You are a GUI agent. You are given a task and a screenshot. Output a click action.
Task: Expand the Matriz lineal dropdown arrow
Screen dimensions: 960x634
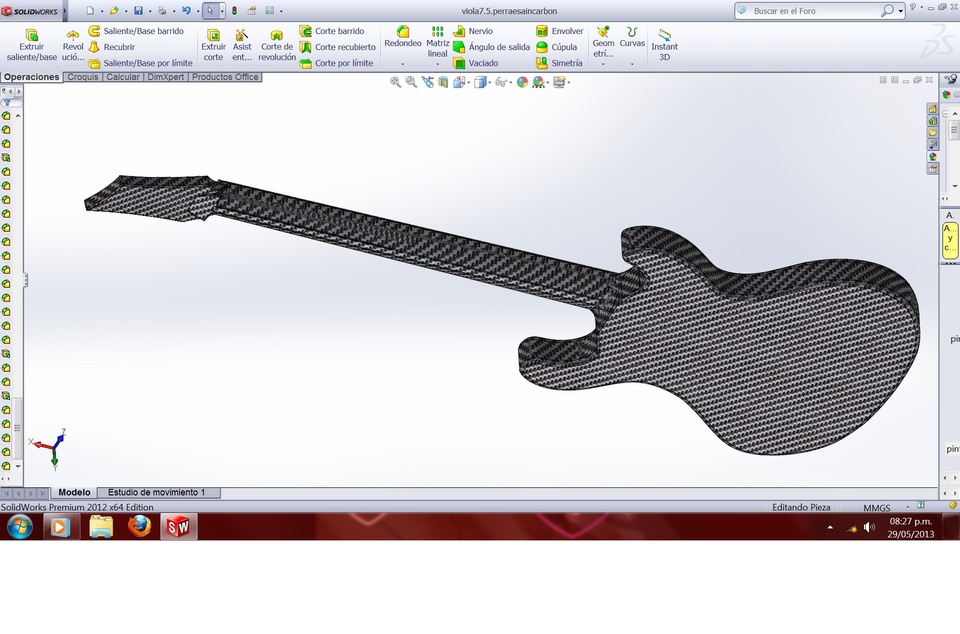(x=437, y=64)
